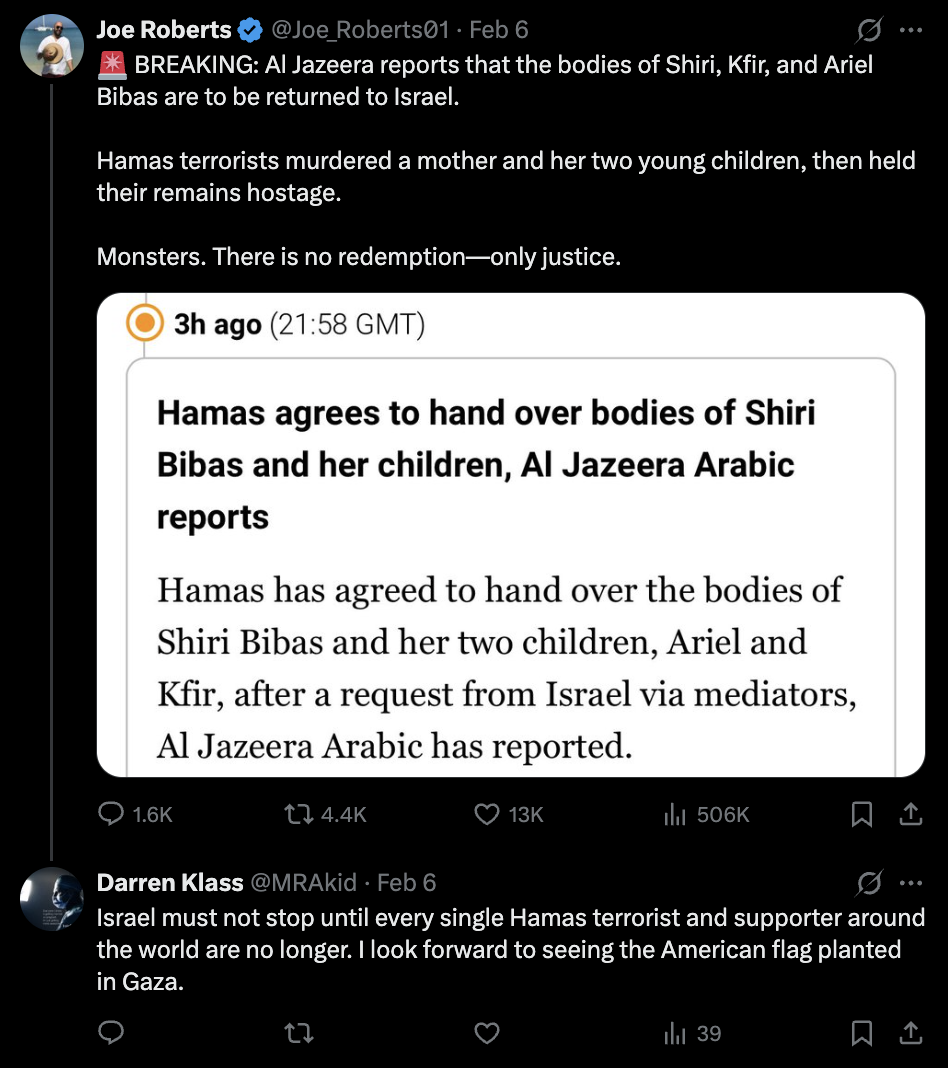The height and width of the screenshot is (1068, 948).
Task: Open Grok icon on Darren Klass' reply
Action: (x=870, y=882)
